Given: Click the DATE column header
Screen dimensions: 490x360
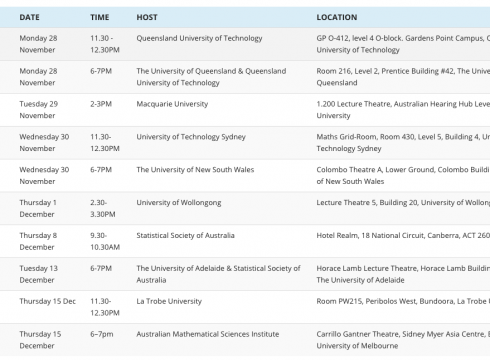Looking at the screenshot, I should click(x=29, y=17).
